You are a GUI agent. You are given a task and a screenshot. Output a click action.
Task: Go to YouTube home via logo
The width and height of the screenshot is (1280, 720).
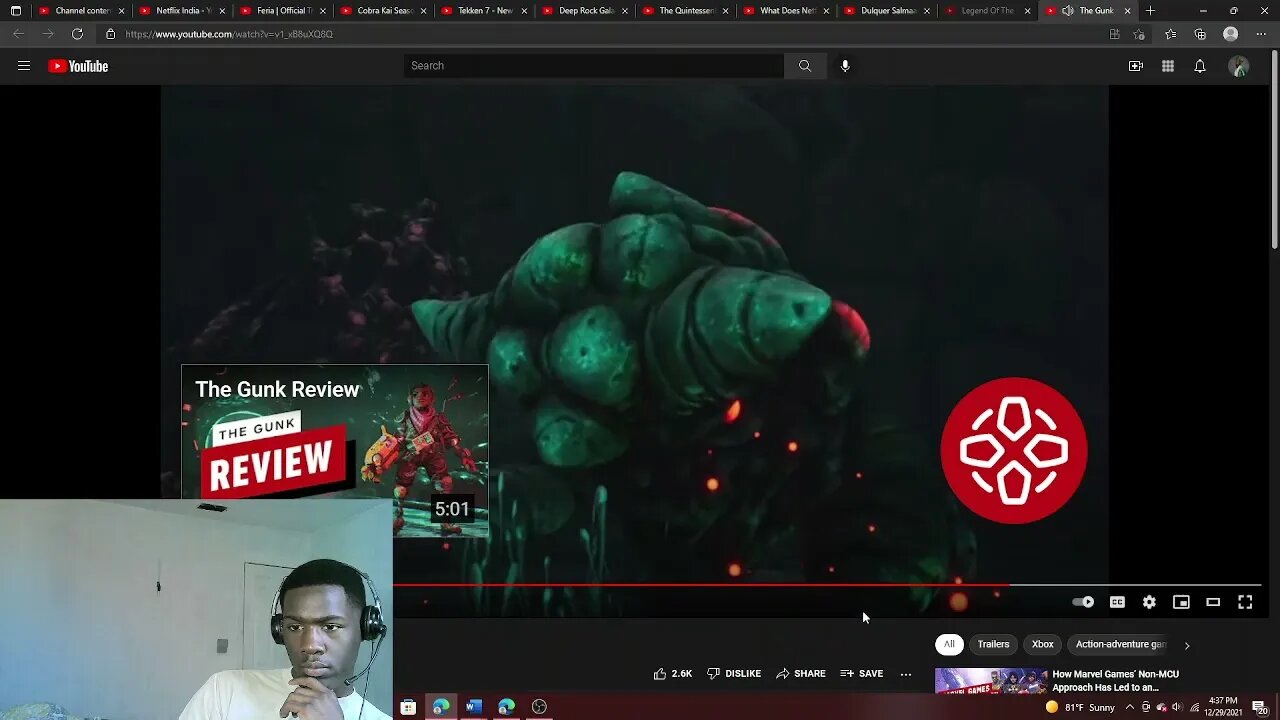point(78,66)
